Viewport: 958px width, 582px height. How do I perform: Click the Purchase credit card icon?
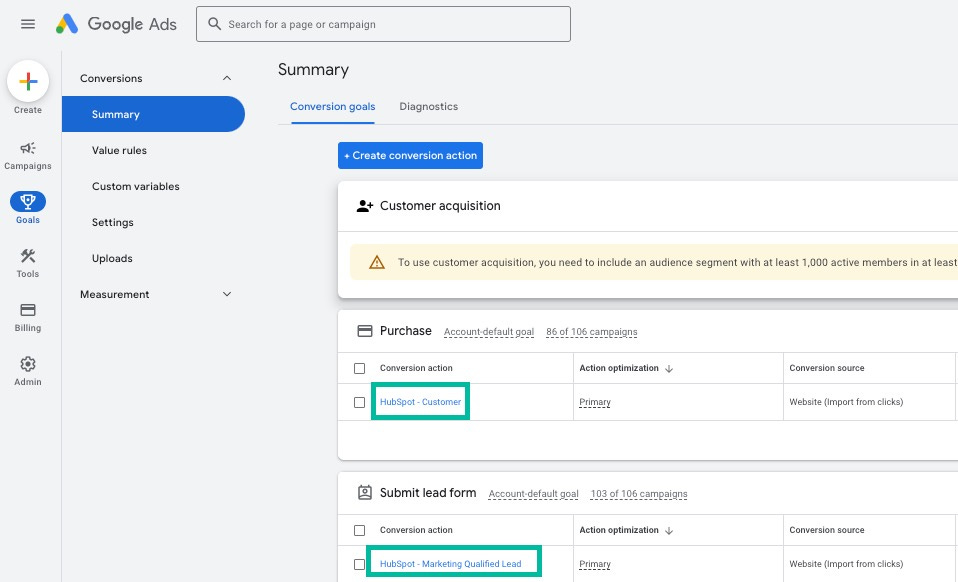365,331
